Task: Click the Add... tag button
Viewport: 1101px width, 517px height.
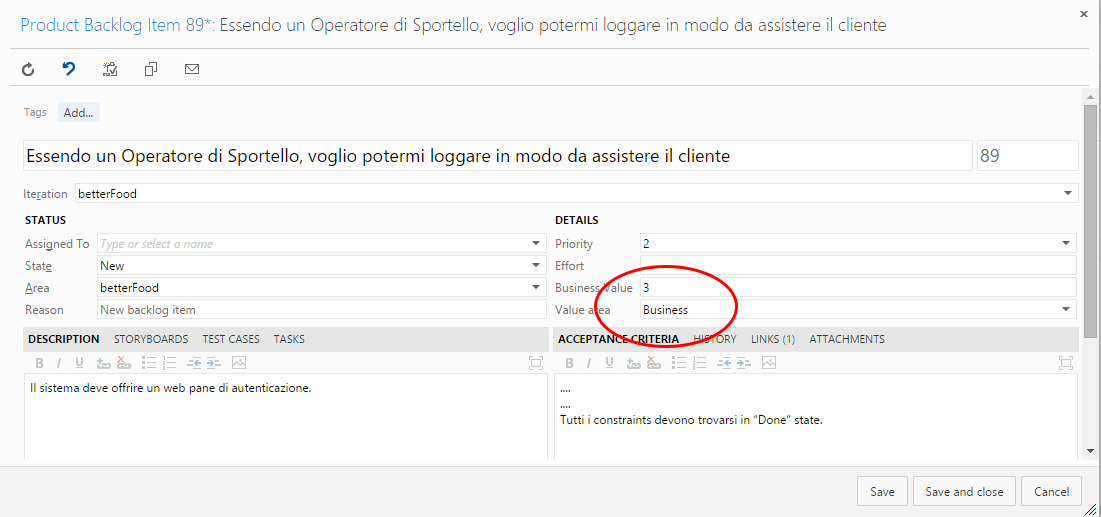Action: 79,112
